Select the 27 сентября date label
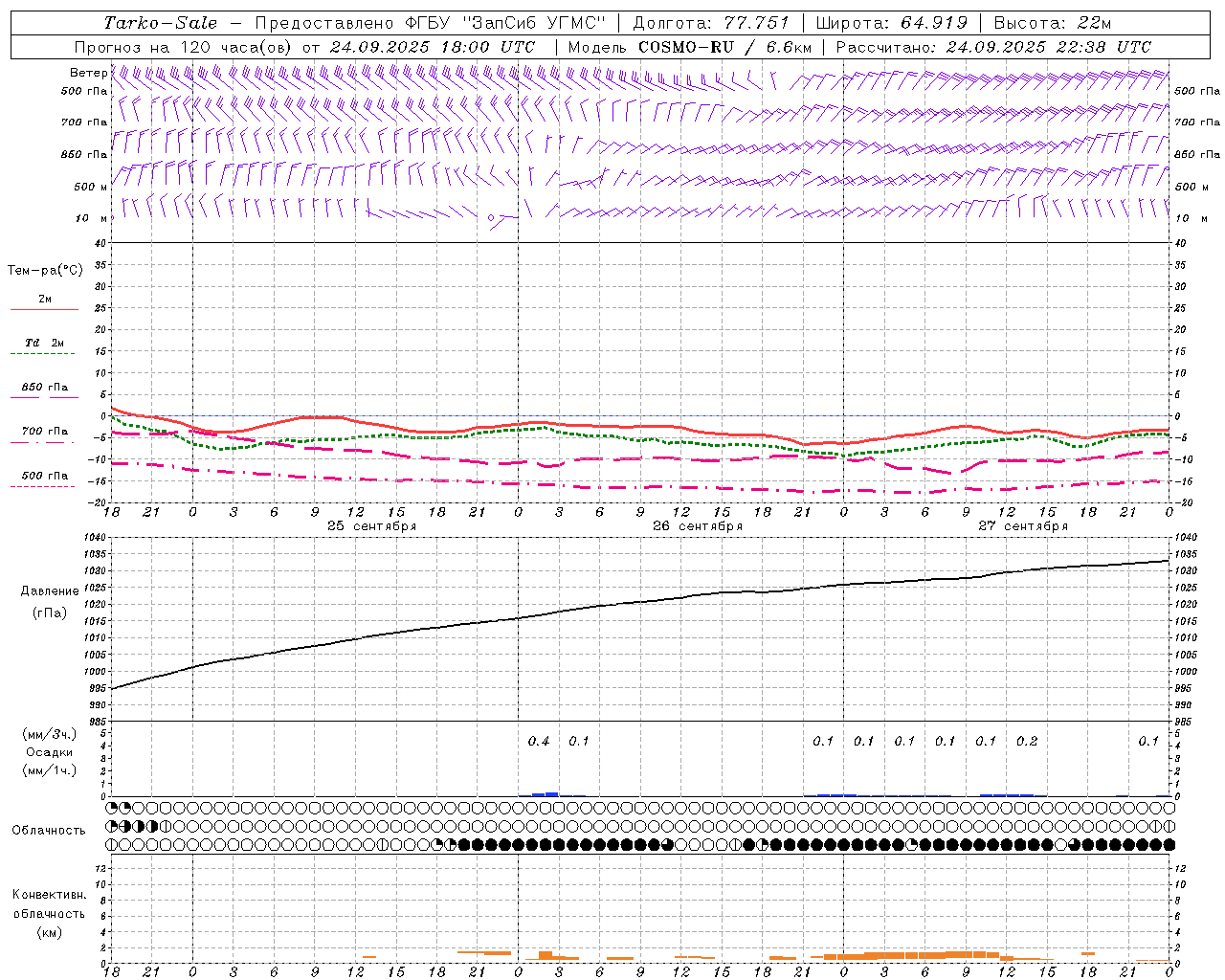The height and width of the screenshot is (980, 1225). (1023, 526)
